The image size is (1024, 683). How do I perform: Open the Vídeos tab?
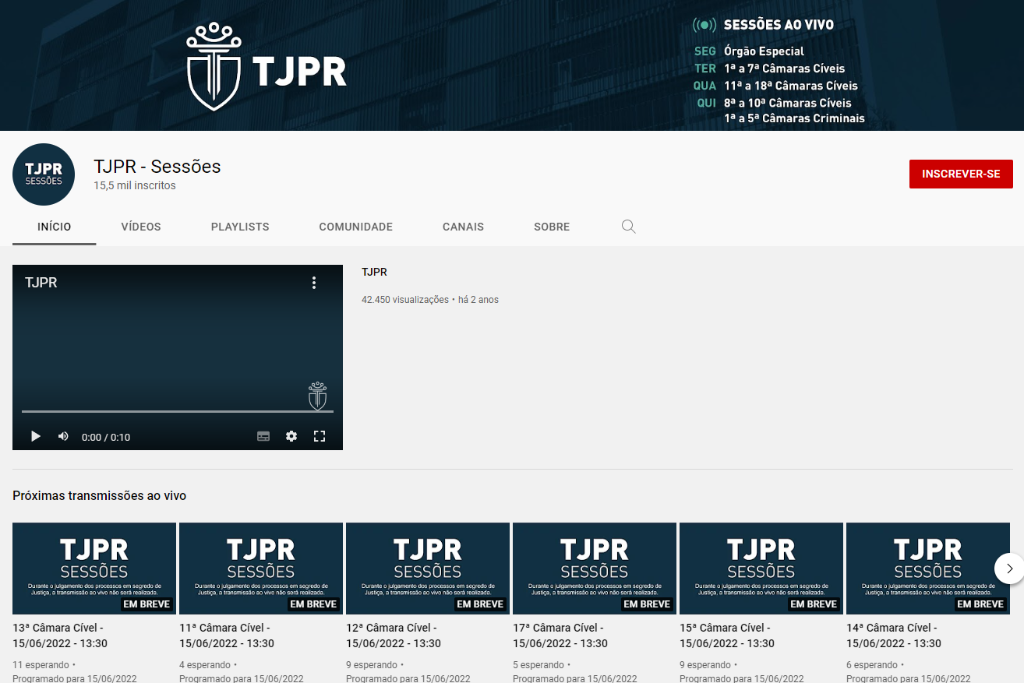(141, 227)
